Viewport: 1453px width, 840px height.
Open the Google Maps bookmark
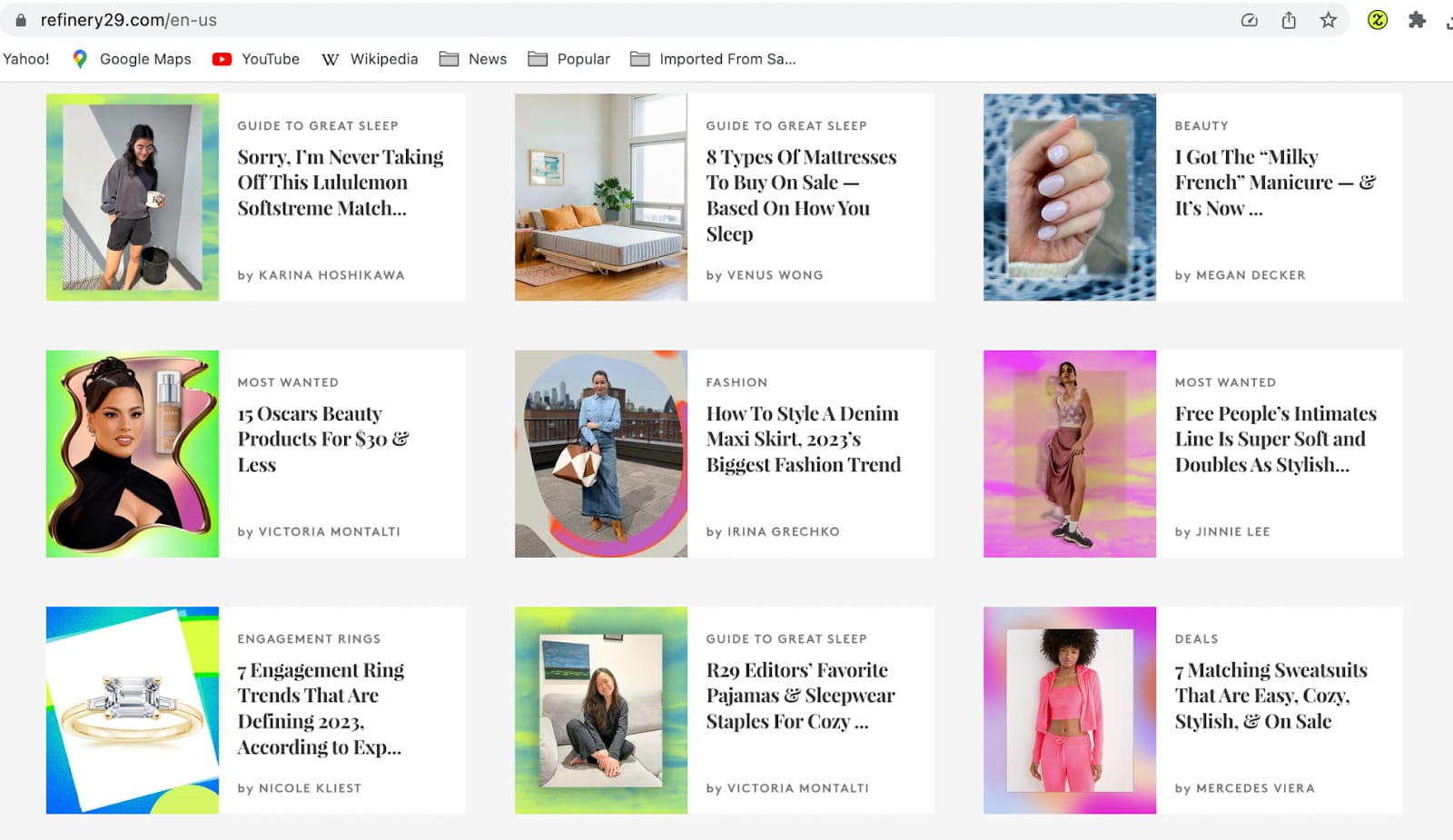132,59
